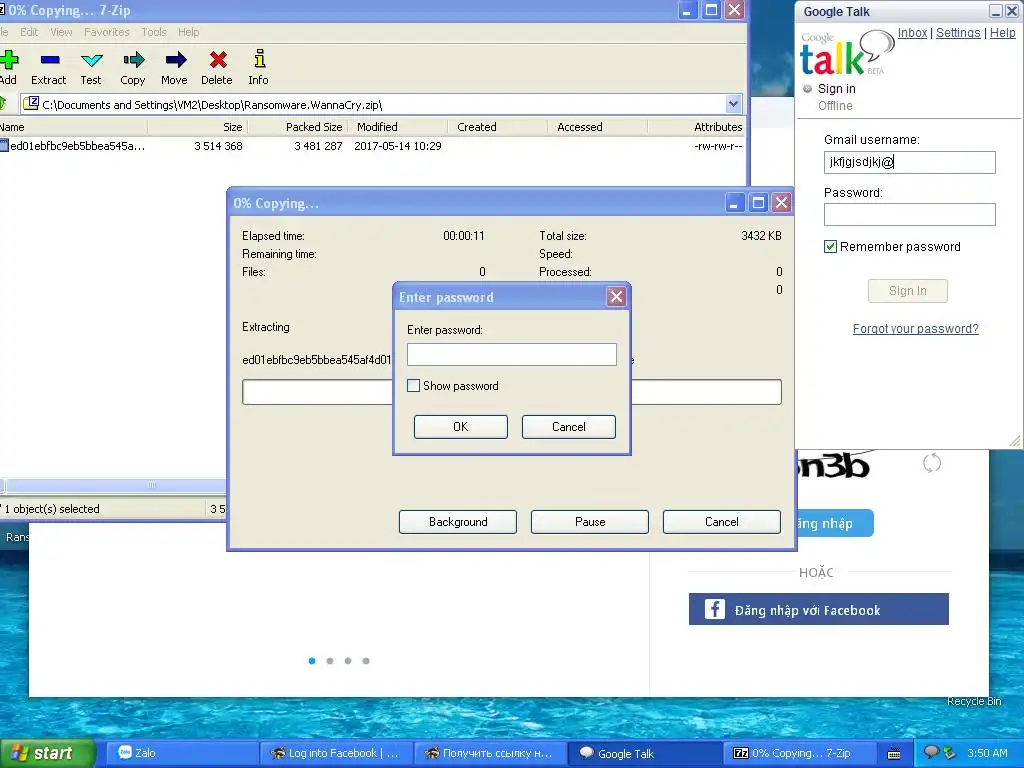Sort by the Attributes column header
Viewport: 1024px width, 768px height.
(x=697, y=127)
